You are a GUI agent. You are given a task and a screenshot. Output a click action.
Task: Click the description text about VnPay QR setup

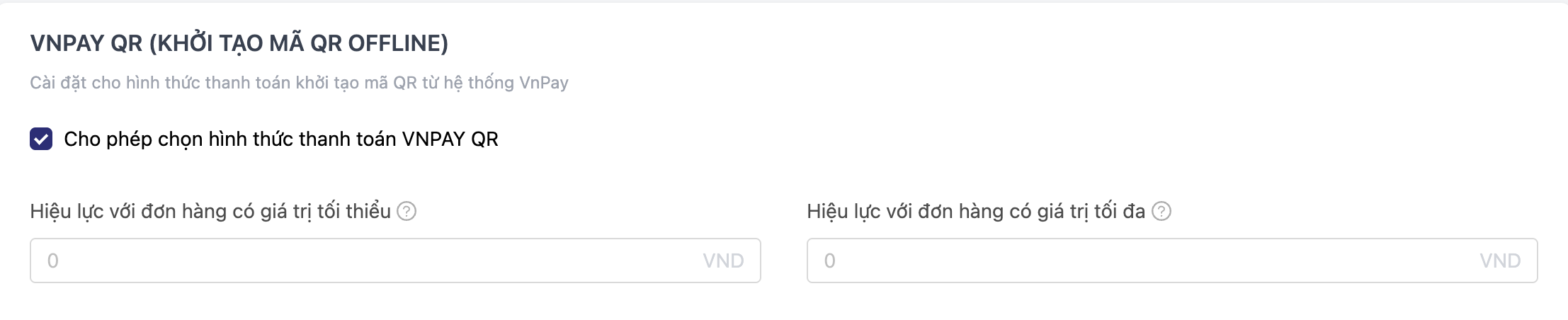tap(299, 83)
